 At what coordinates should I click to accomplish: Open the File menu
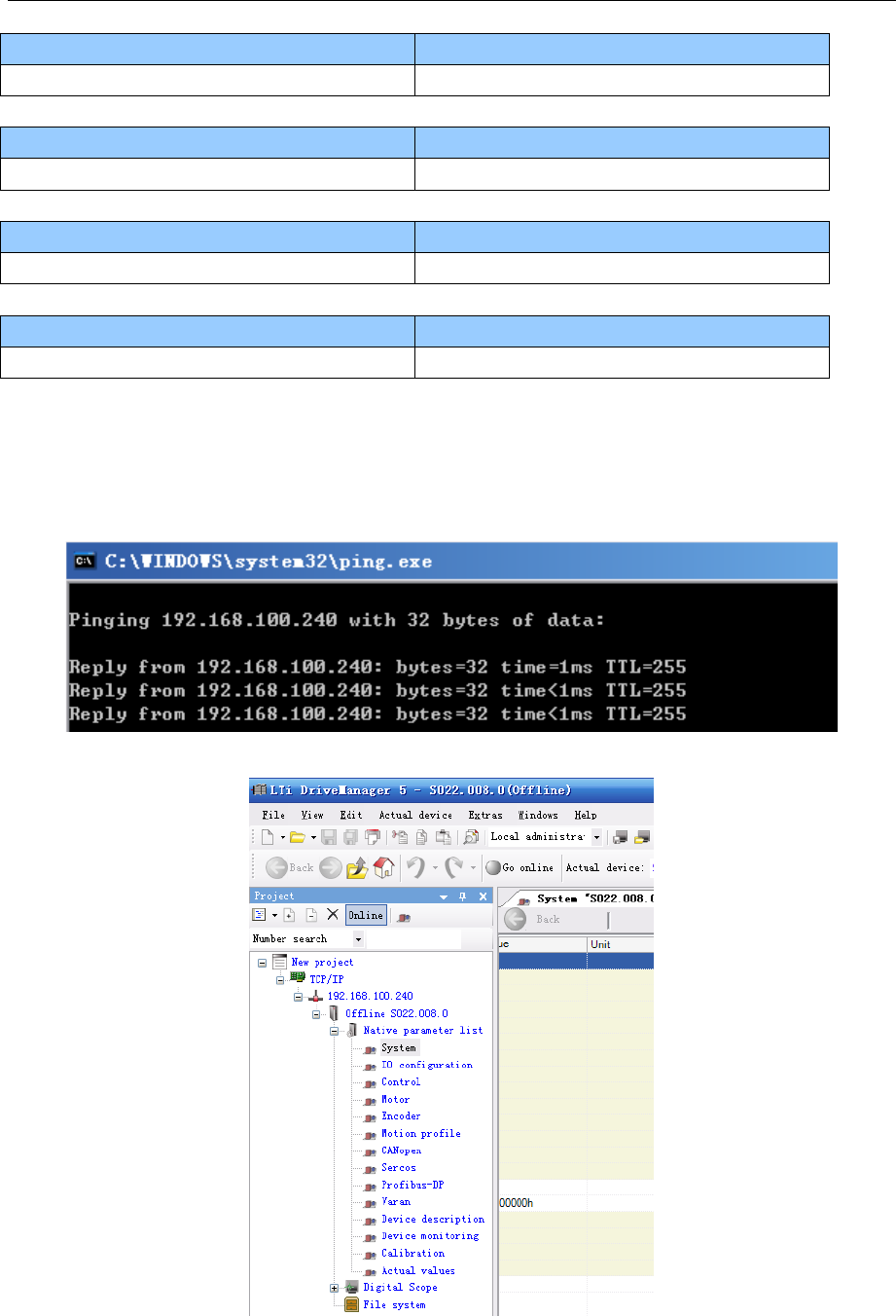[273, 816]
